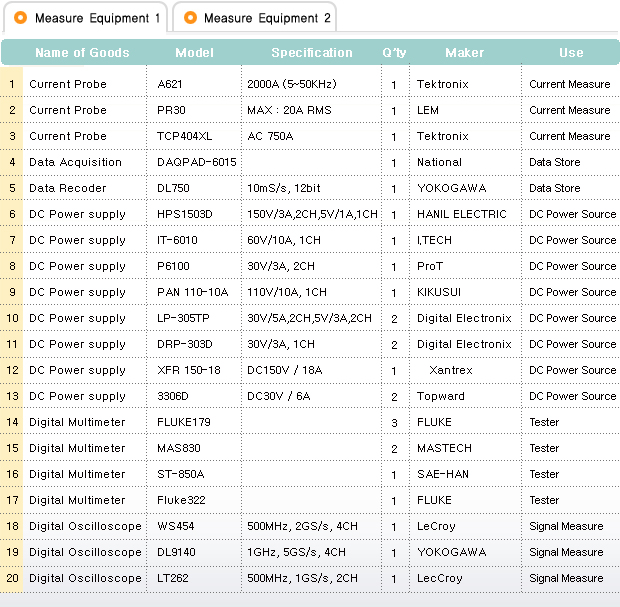Viewport: 620px width, 607px height.
Task: Click maker ProT
Action: point(430,266)
